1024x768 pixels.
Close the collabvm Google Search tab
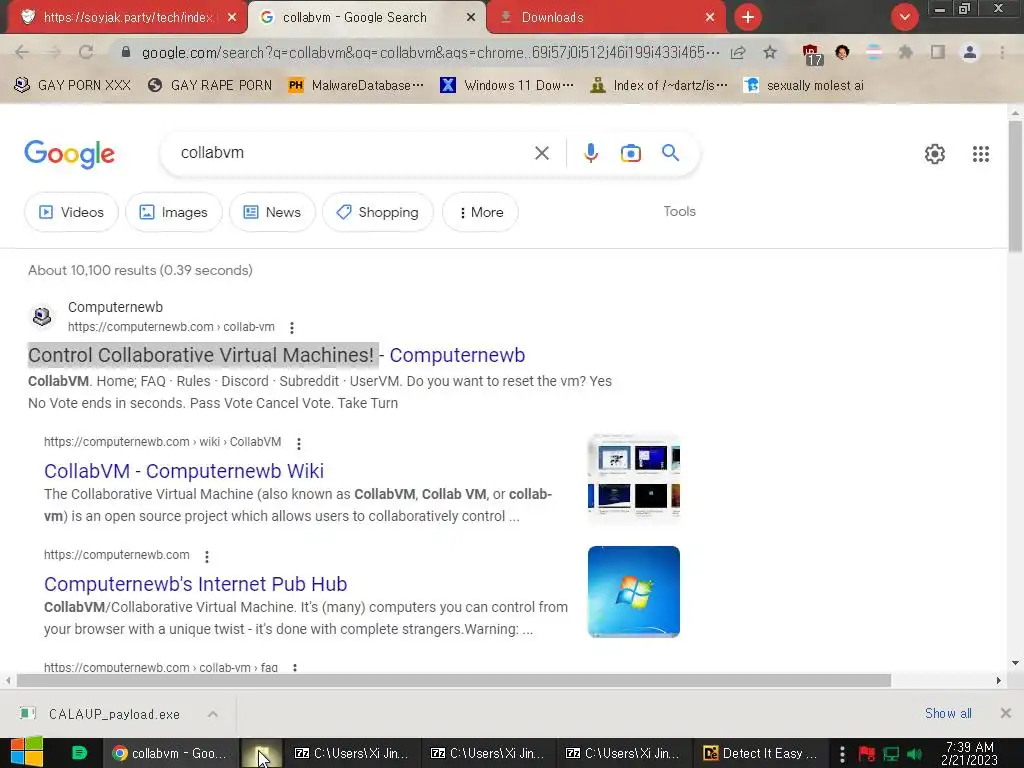pos(471,17)
